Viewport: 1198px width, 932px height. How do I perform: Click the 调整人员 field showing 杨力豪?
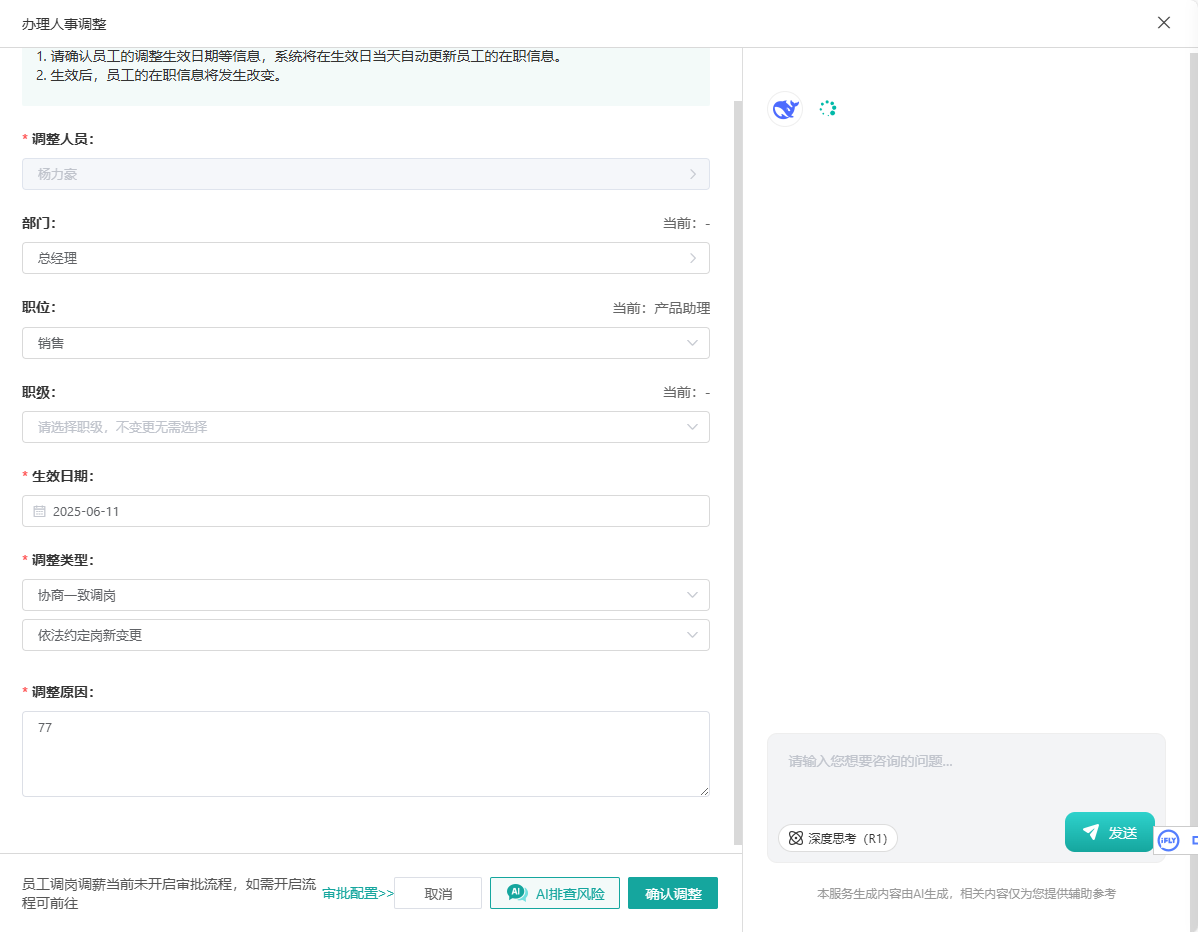point(365,174)
